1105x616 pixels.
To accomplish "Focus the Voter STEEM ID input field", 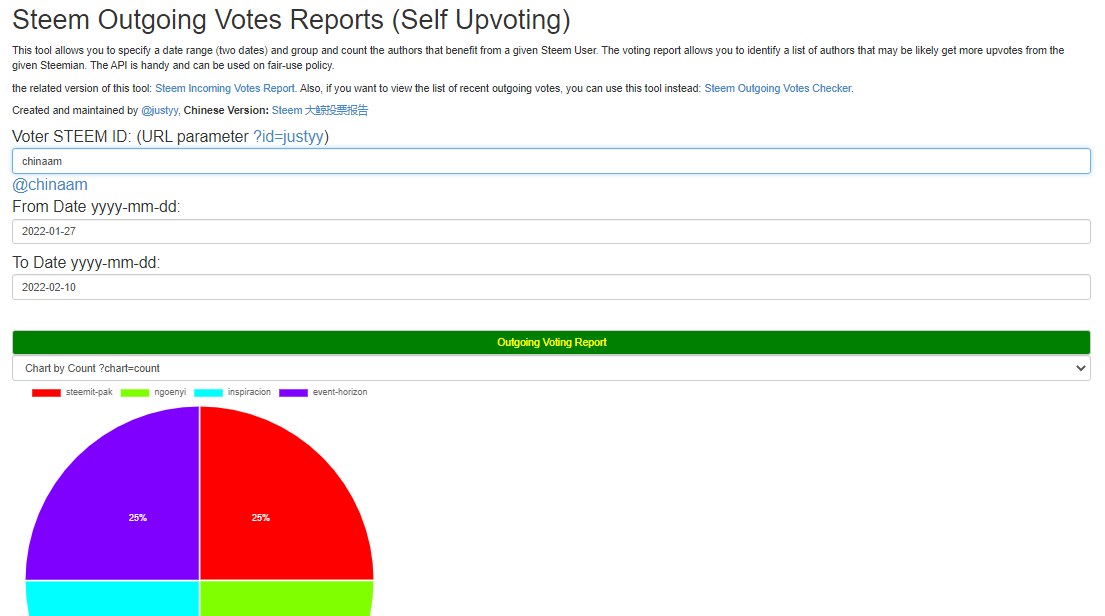I will 551,161.
